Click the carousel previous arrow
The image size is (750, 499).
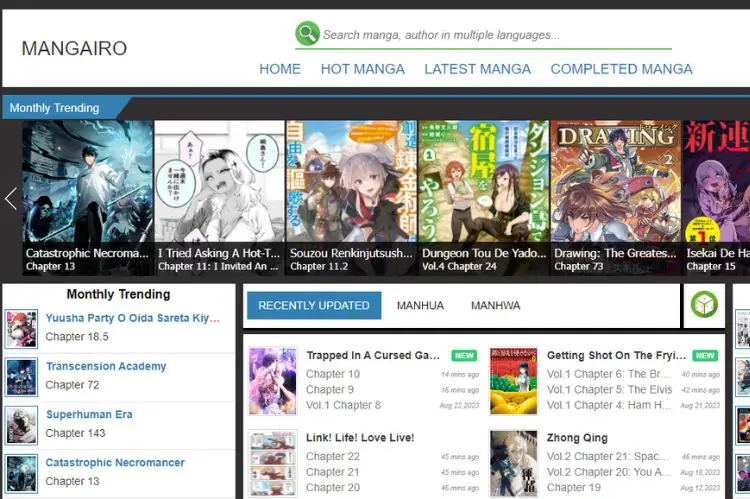click(x=11, y=198)
